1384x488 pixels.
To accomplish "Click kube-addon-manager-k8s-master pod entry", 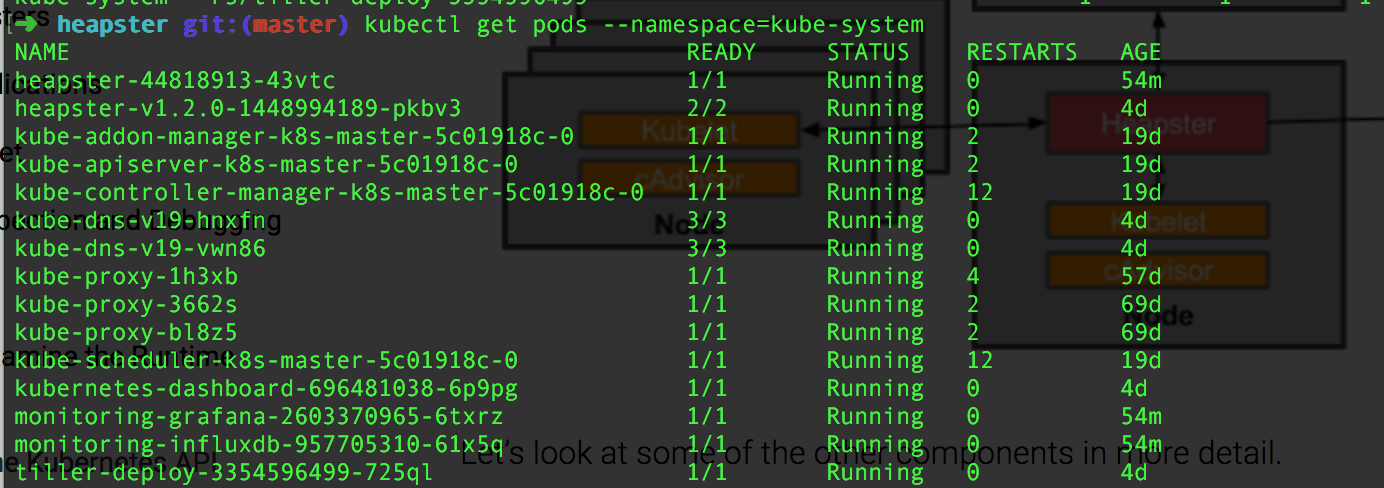I will click(294, 136).
